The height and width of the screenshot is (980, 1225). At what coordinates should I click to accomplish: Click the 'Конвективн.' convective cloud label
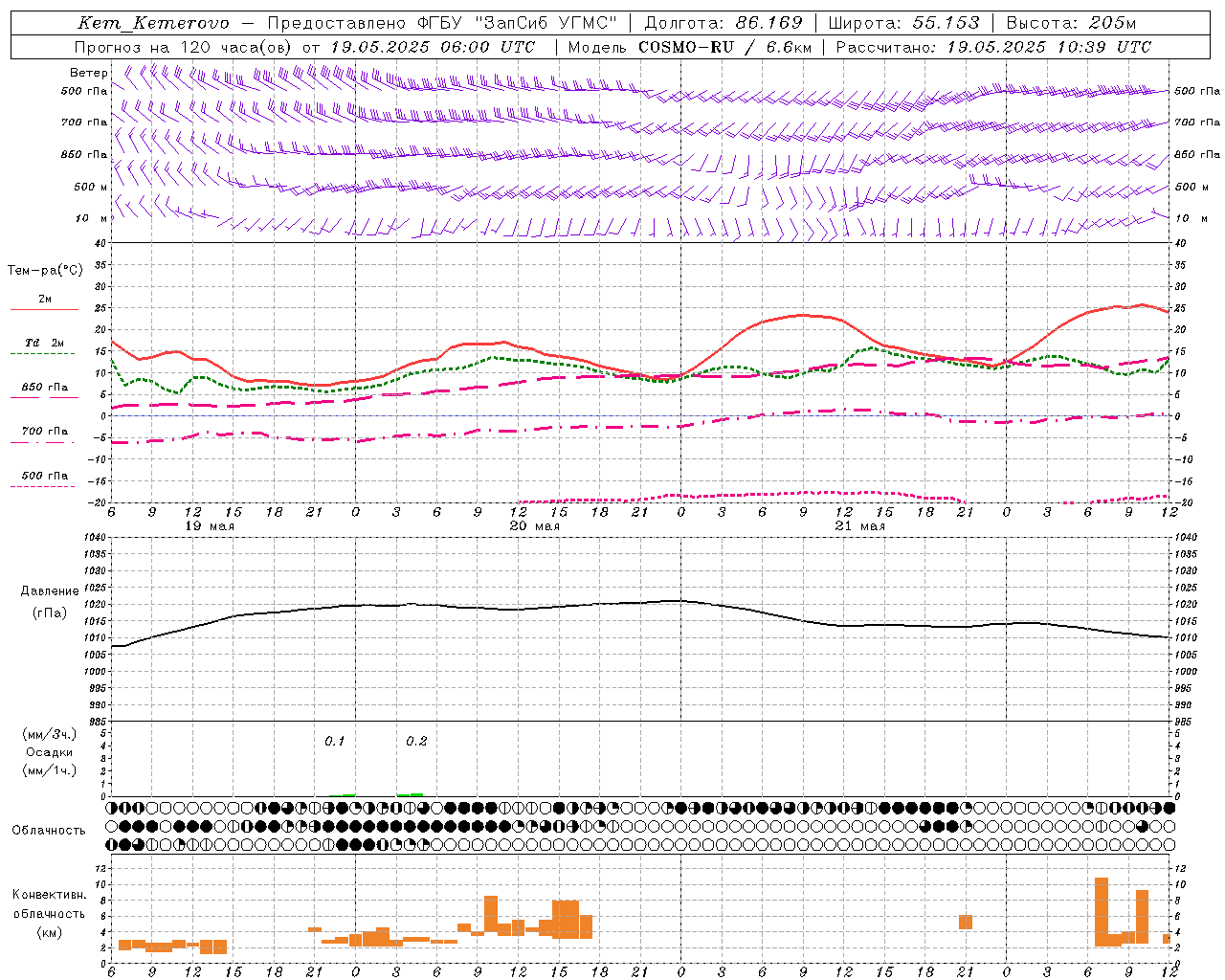click(50, 895)
